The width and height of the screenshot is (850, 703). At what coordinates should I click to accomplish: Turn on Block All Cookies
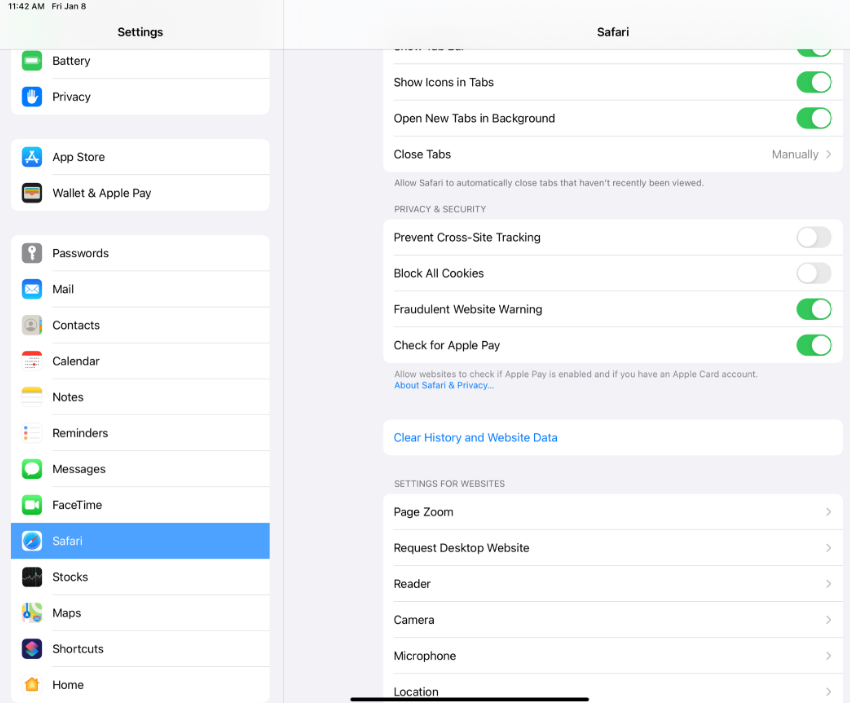click(x=813, y=273)
